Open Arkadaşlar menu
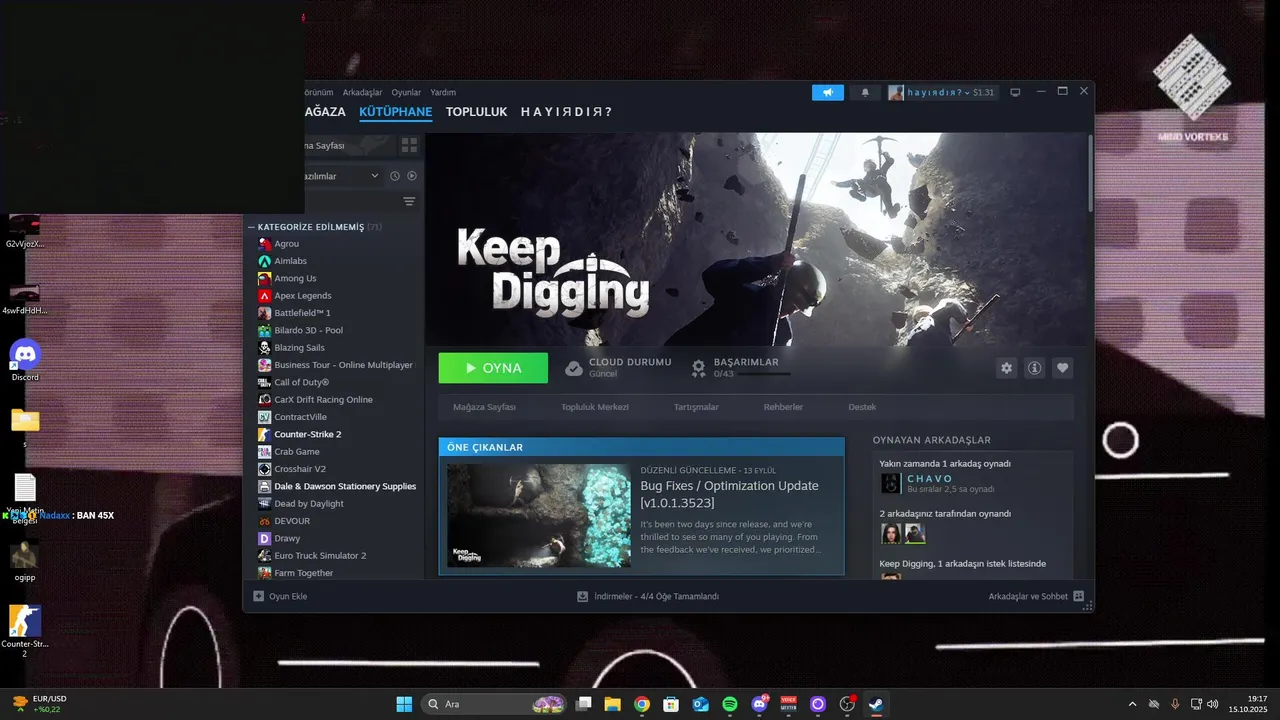Screen dimensions: 1280x720 pos(362,92)
